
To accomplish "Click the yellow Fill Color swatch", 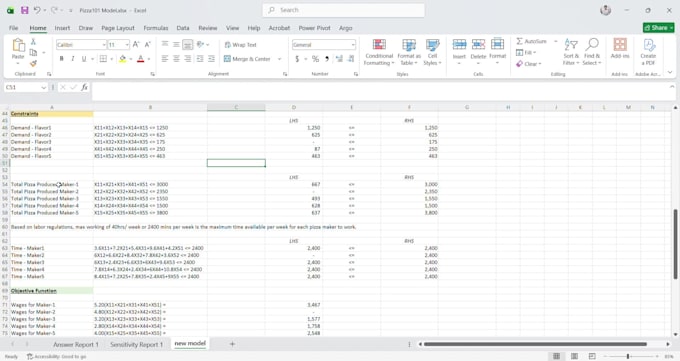I will tap(123, 59).
